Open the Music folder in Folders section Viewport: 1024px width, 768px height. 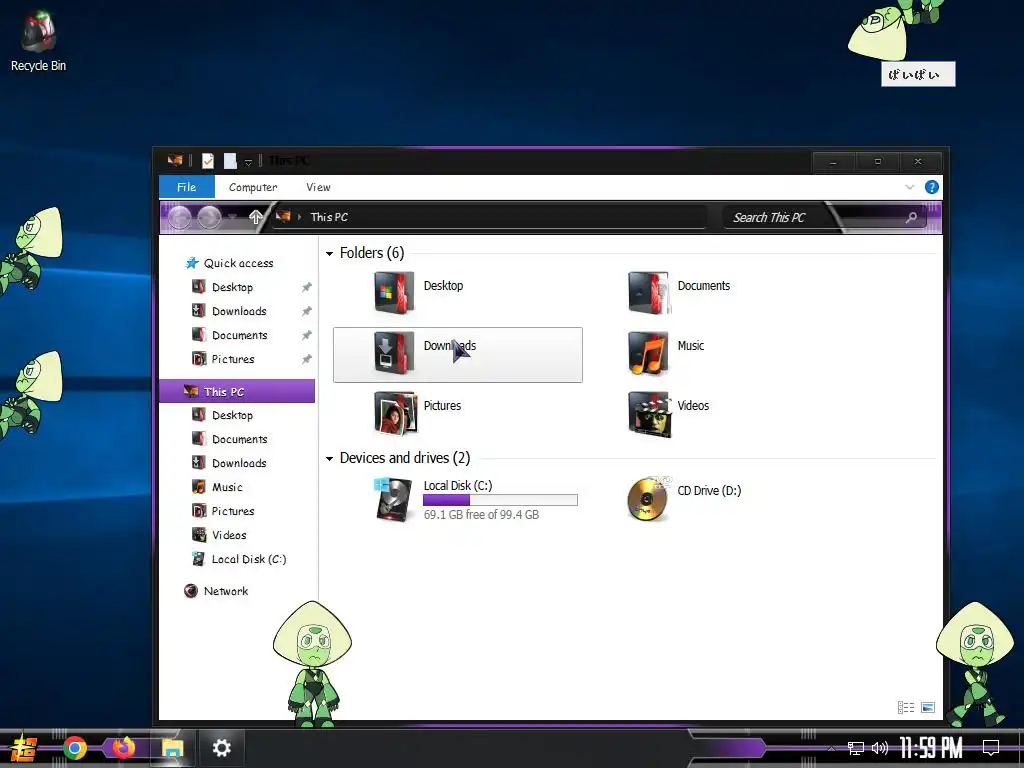click(x=666, y=352)
